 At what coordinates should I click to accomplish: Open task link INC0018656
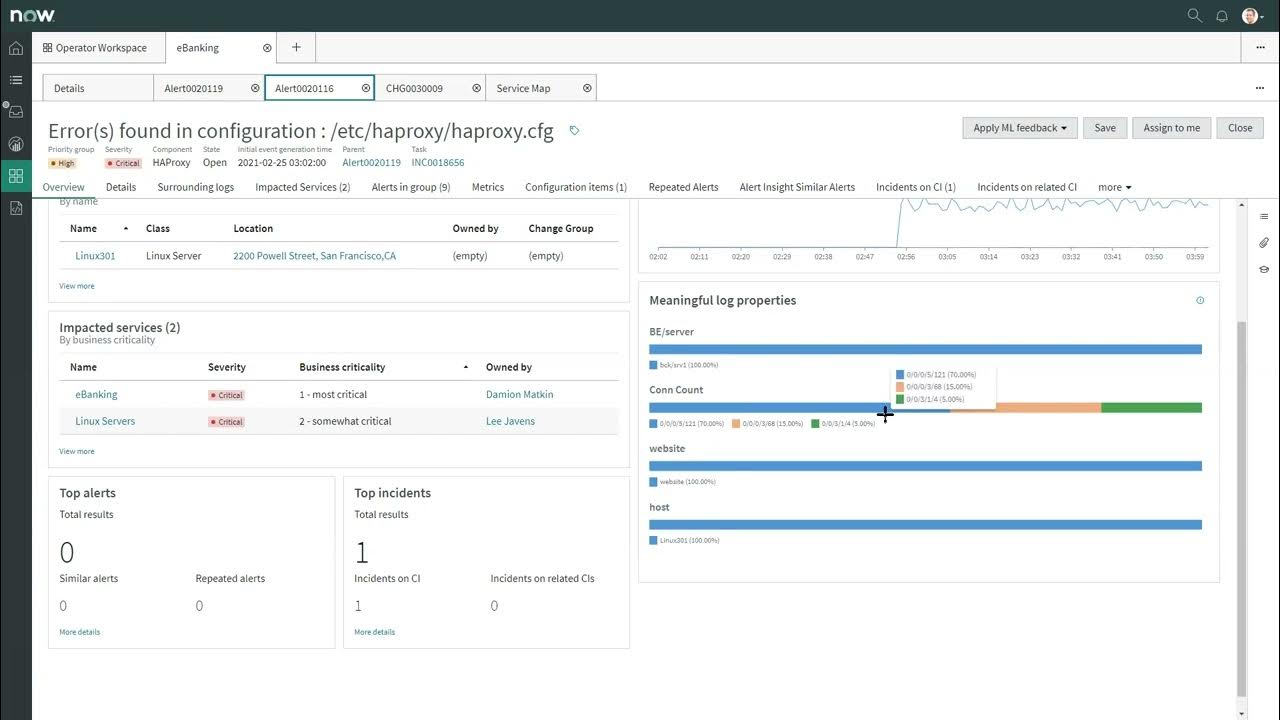coord(438,162)
